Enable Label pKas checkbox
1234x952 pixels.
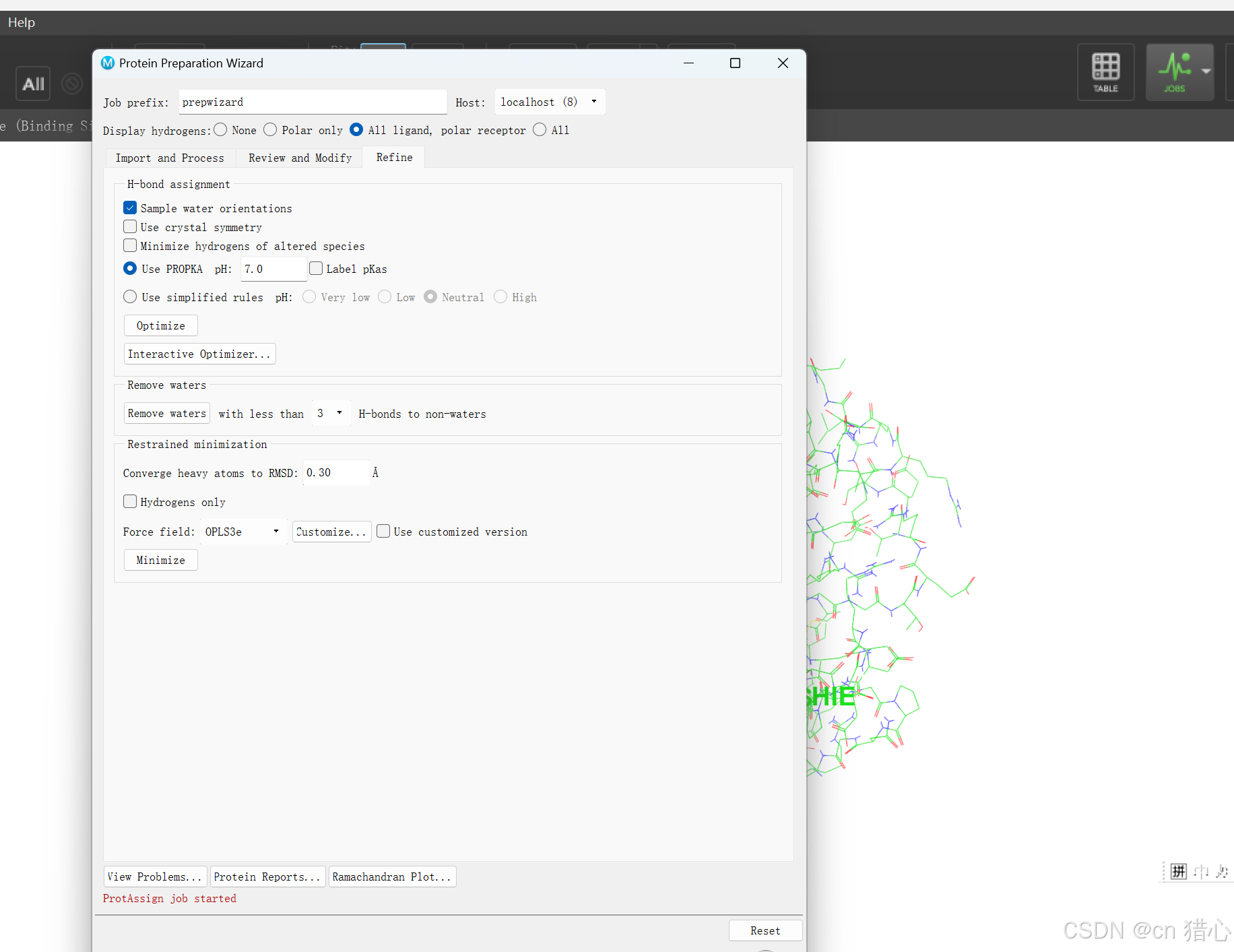click(316, 268)
